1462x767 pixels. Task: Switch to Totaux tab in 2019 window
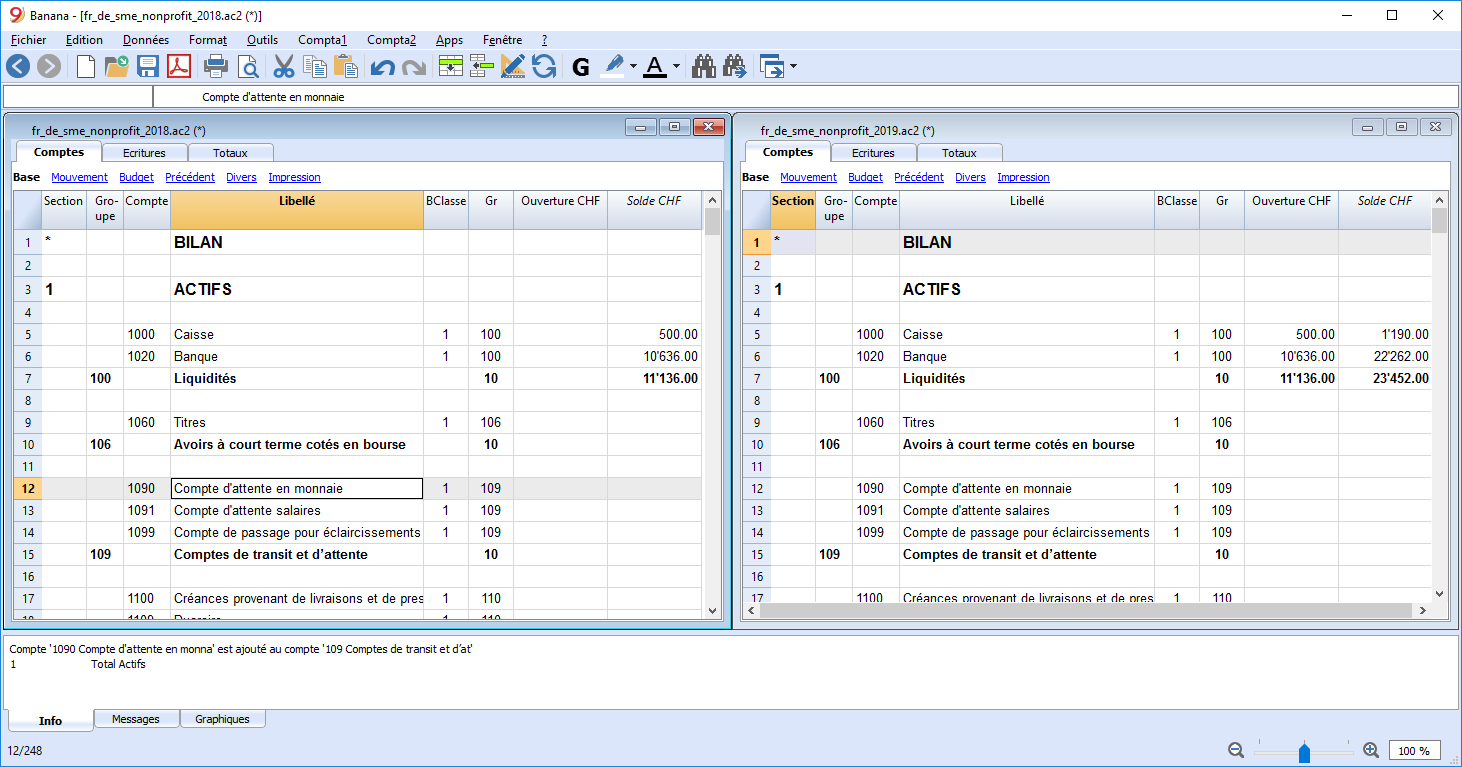[x=959, y=153]
